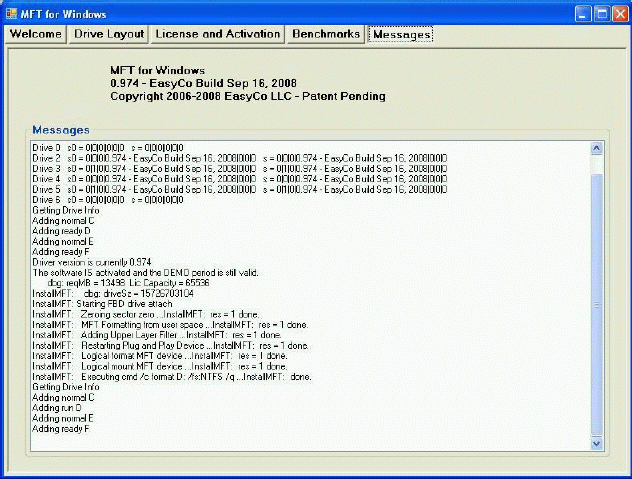
Task: Click the 'Adding run D' line
Action: (57, 408)
